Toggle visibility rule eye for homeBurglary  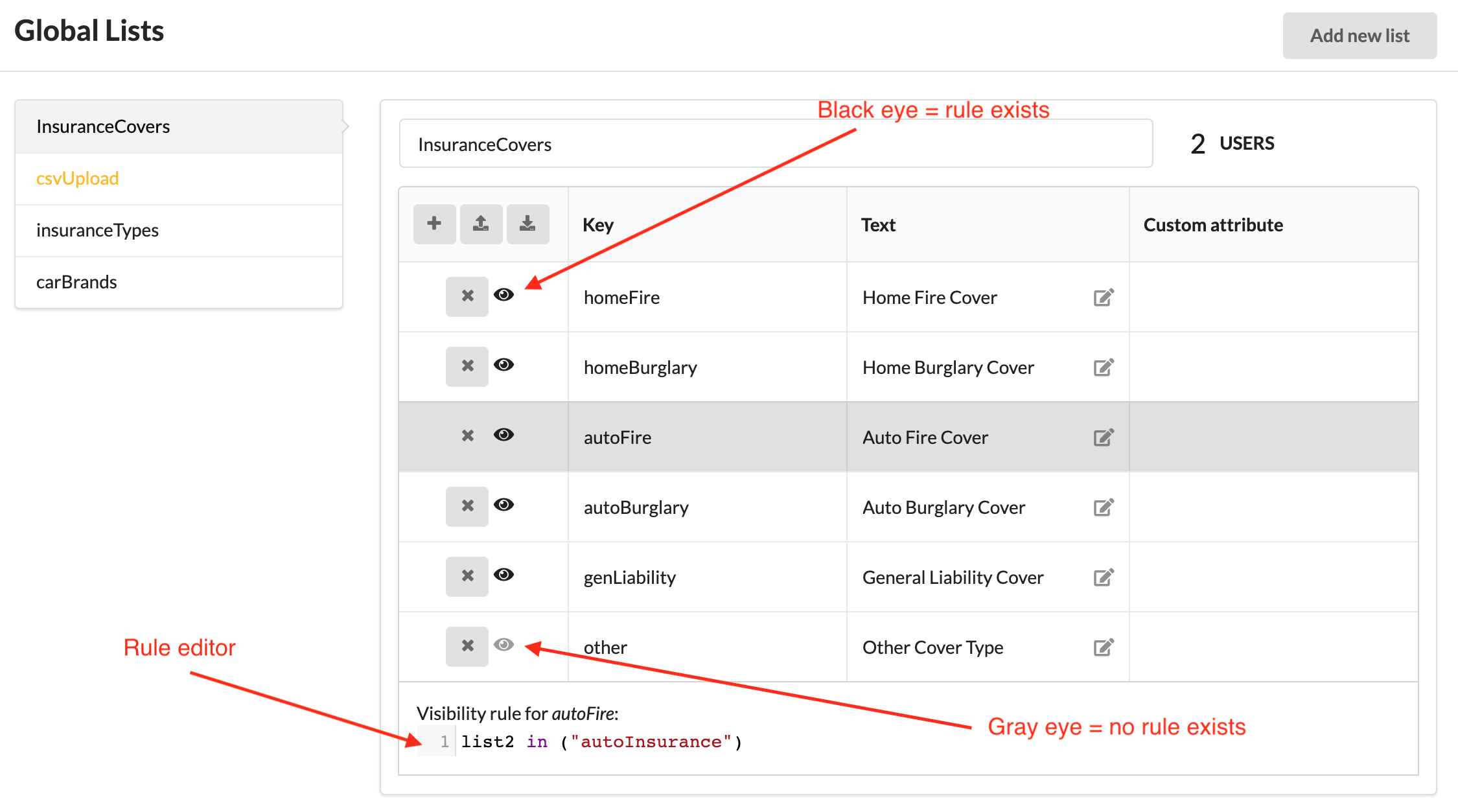tap(503, 365)
